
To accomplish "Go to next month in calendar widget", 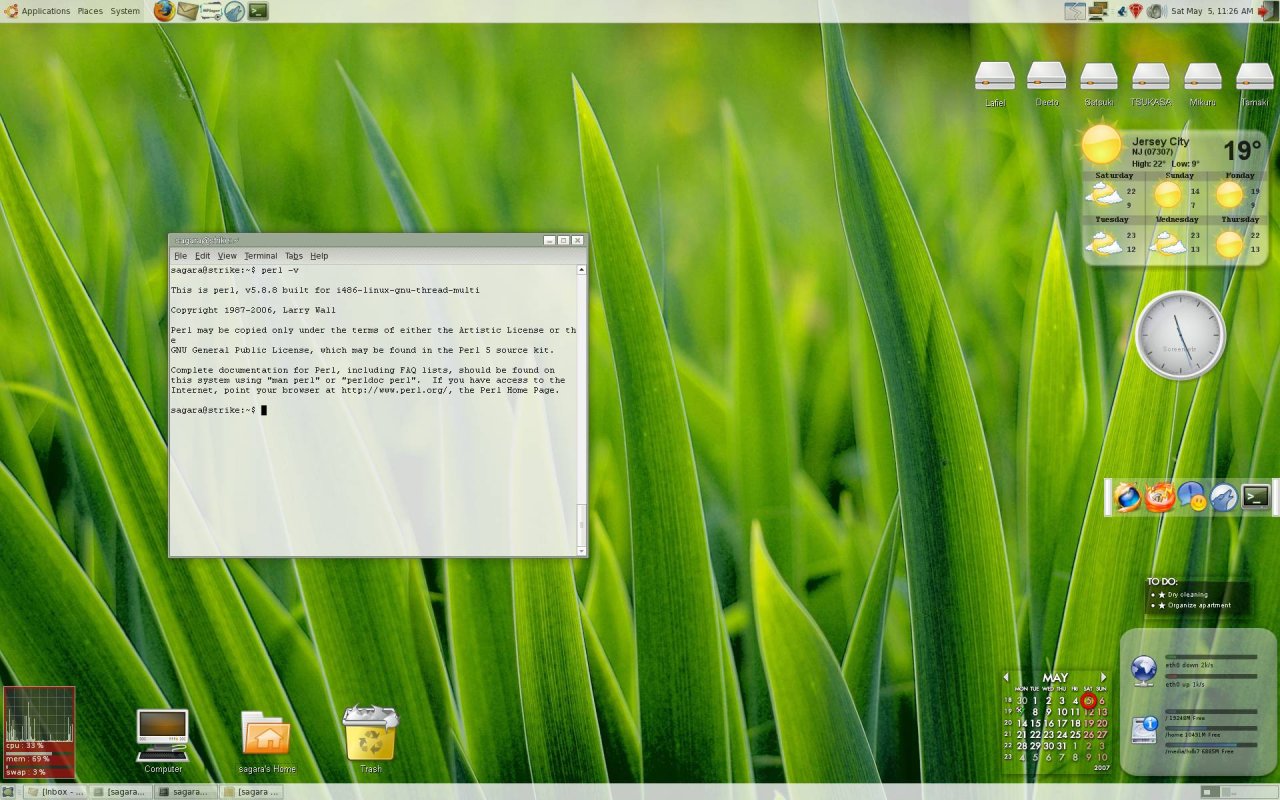I will pyautogui.click(x=1103, y=677).
